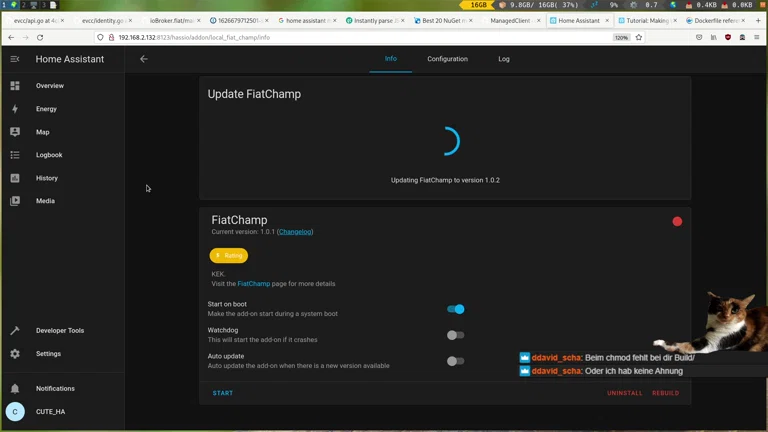The height and width of the screenshot is (432, 768).
Task: Open Settings gear icon in sidebar
Action: click(15, 354)
